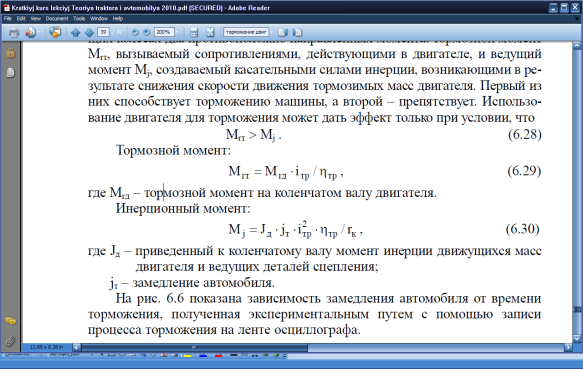Open the zoom level dropdown arrow

click(x=177, y=32)
